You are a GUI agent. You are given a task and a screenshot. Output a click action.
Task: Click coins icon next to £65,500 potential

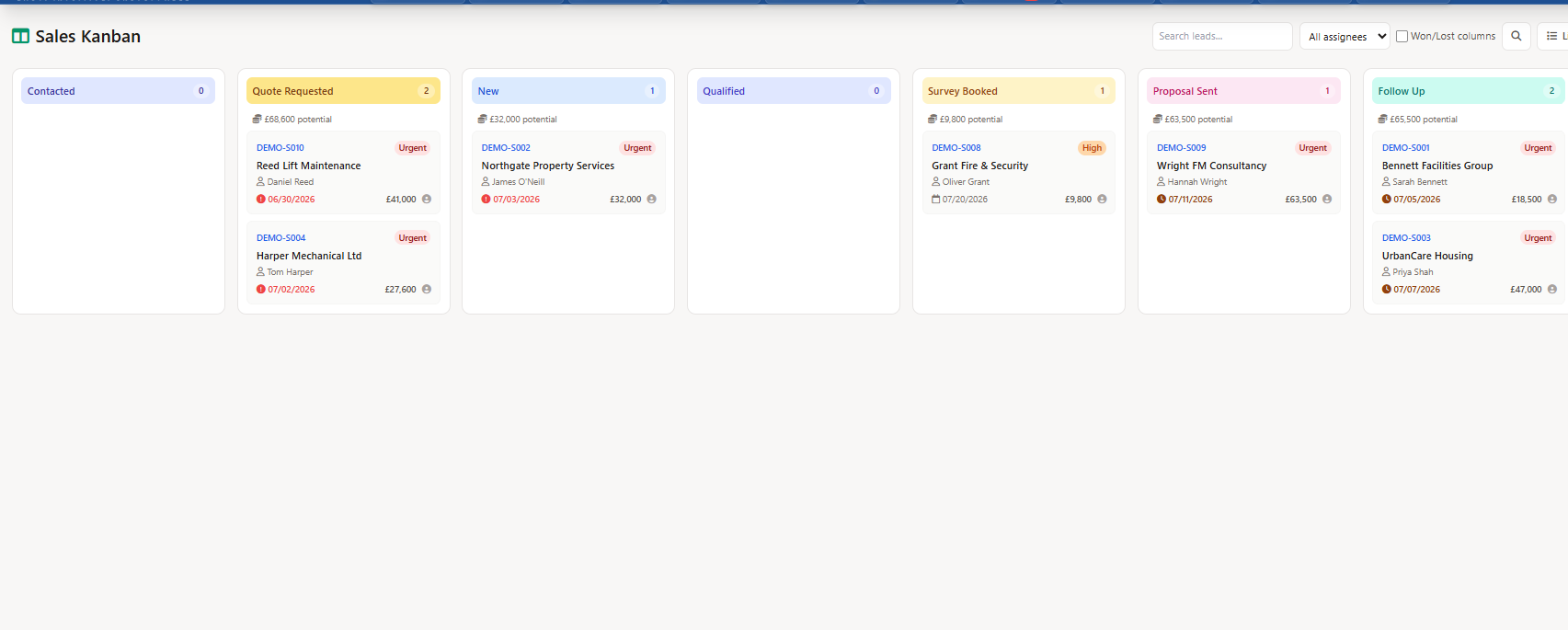tap(1383, 119)
